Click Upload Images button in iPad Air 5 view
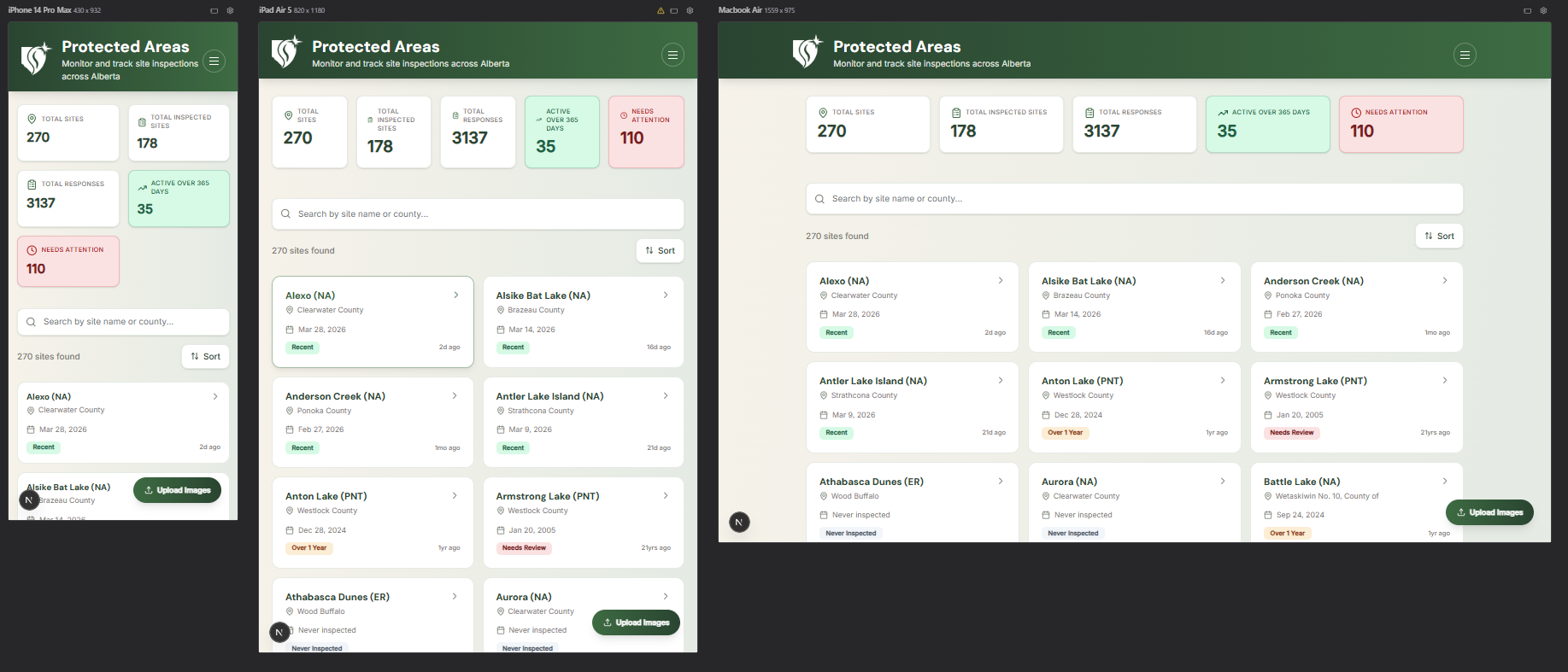Image resolution: width=1568 pixels, height=672 pixels. [636, 622]
